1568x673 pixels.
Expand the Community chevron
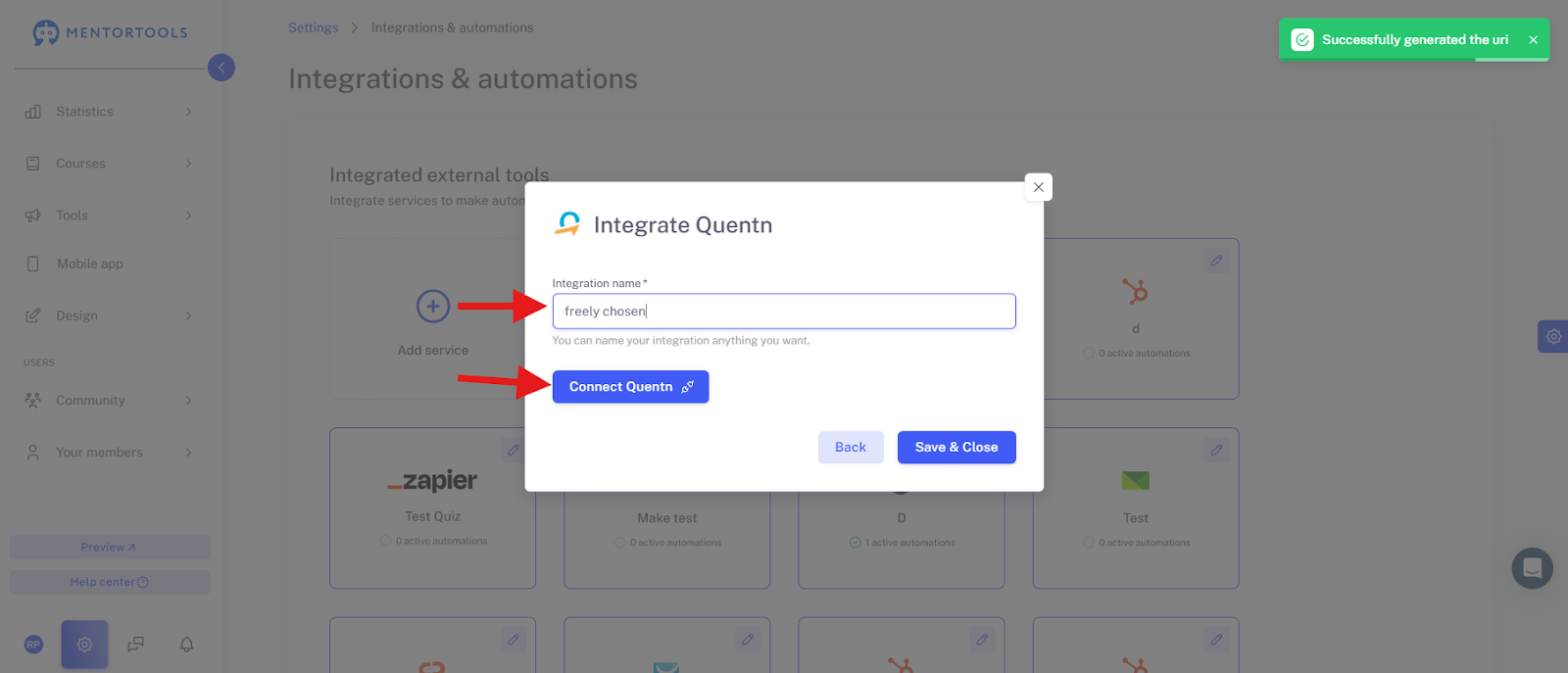click(188, 401)
